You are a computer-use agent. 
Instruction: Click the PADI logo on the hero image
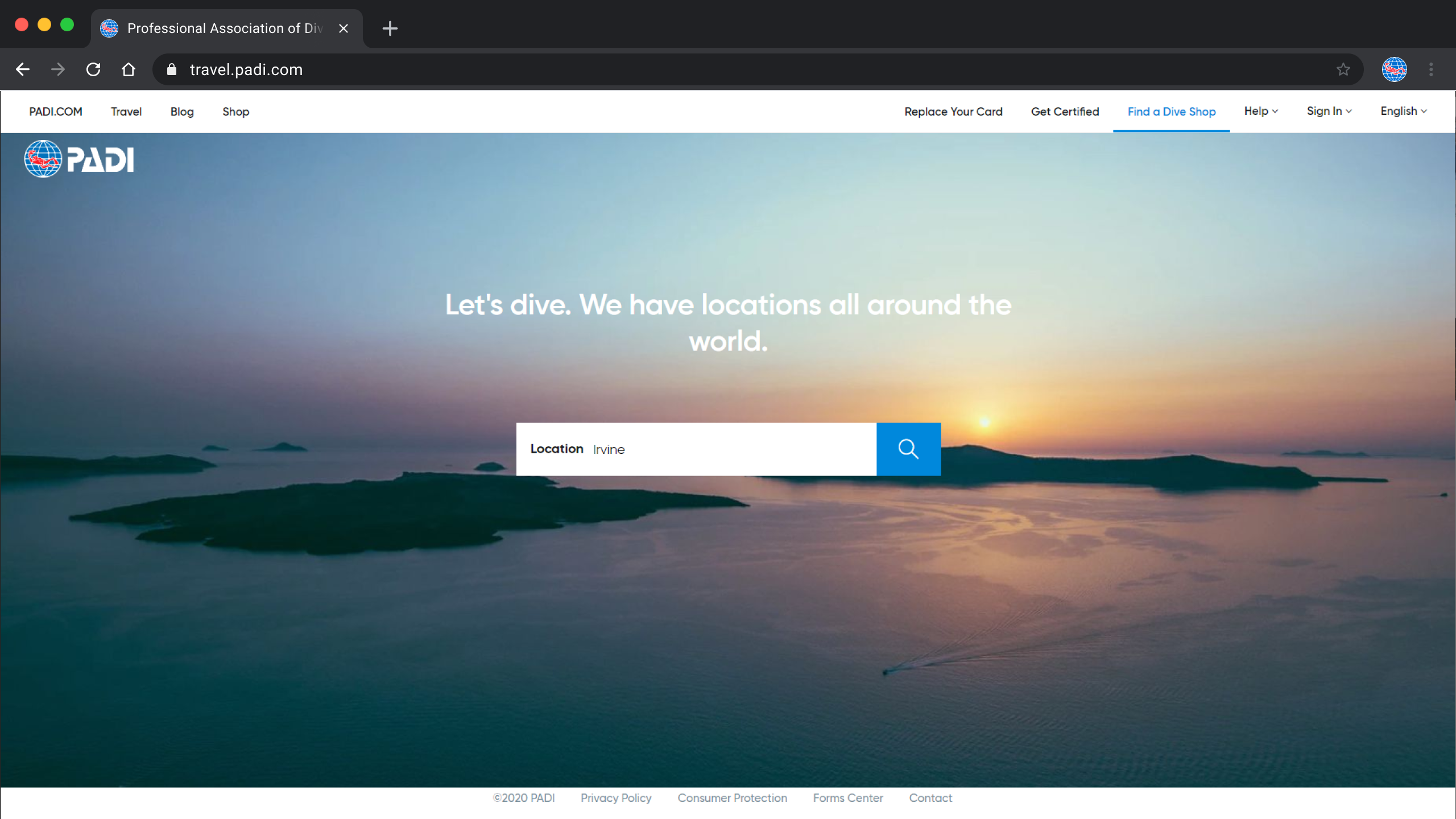(79, 159)
